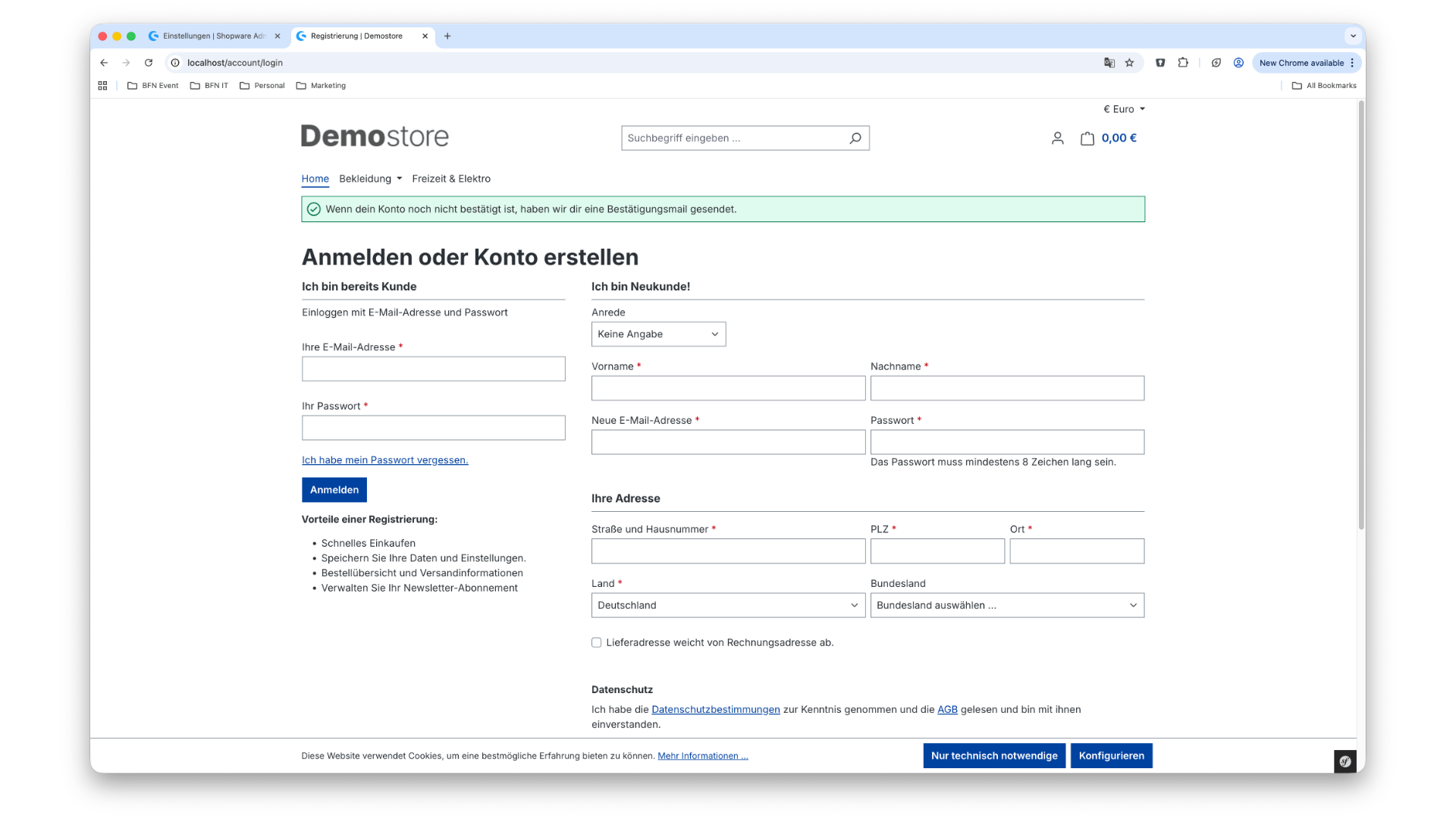
Task: Click the Nur technisch notwendige button
Action: point(994,756)
